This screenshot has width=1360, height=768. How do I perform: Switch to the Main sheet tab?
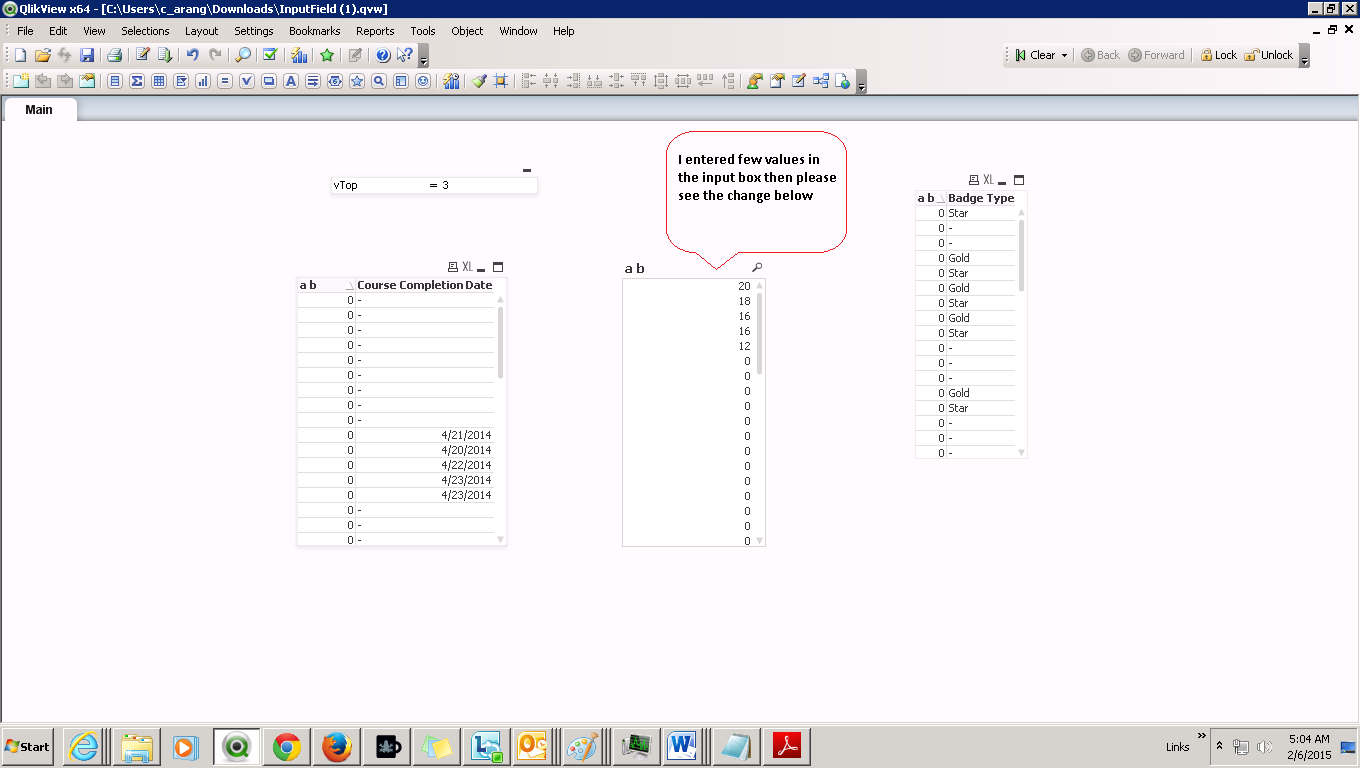pos(39,109)
